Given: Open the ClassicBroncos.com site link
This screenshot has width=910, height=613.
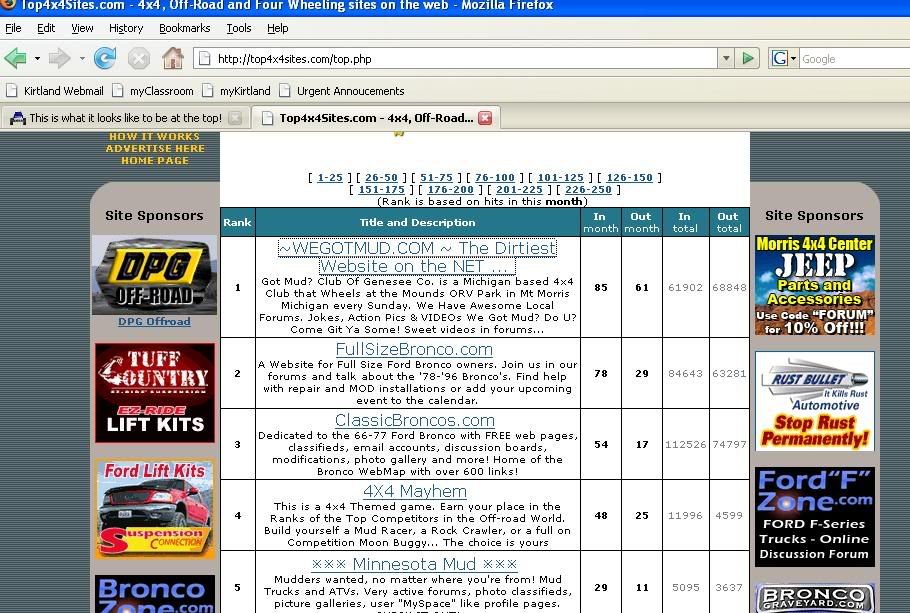Looking at the screenshot, I should [x=414, y=420].
